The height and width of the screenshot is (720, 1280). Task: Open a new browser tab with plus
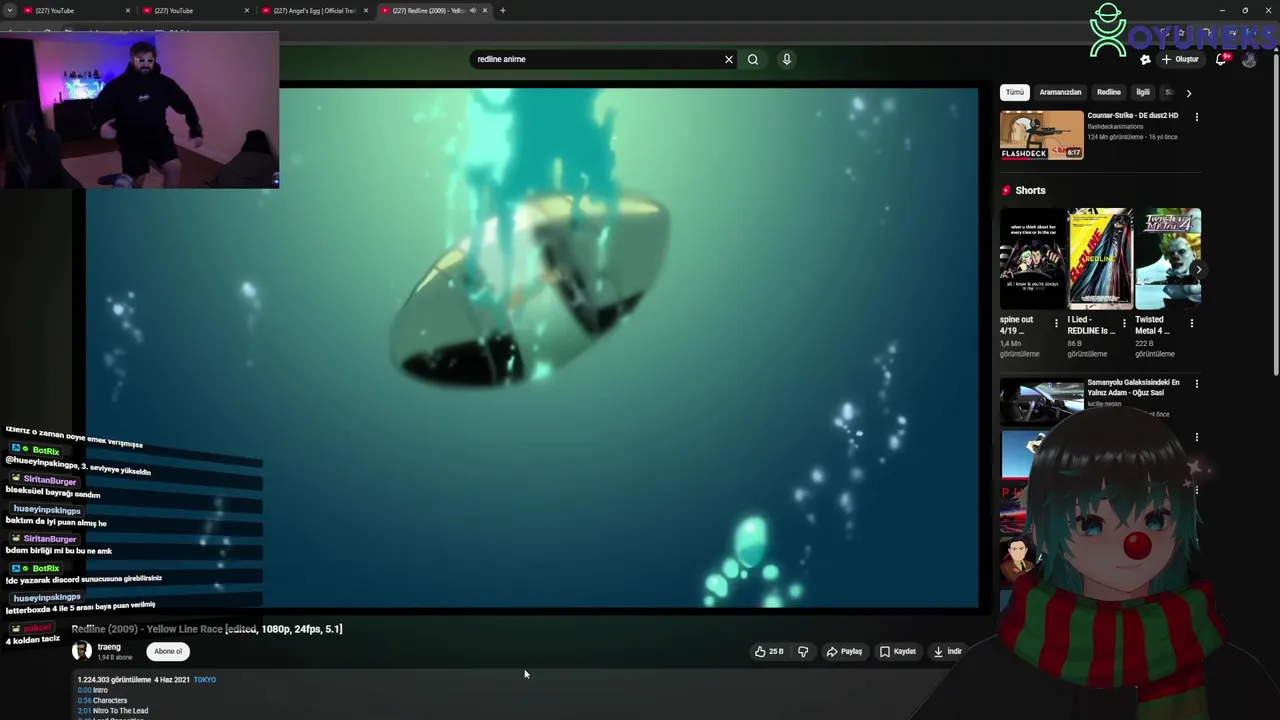tap(502, 10)
